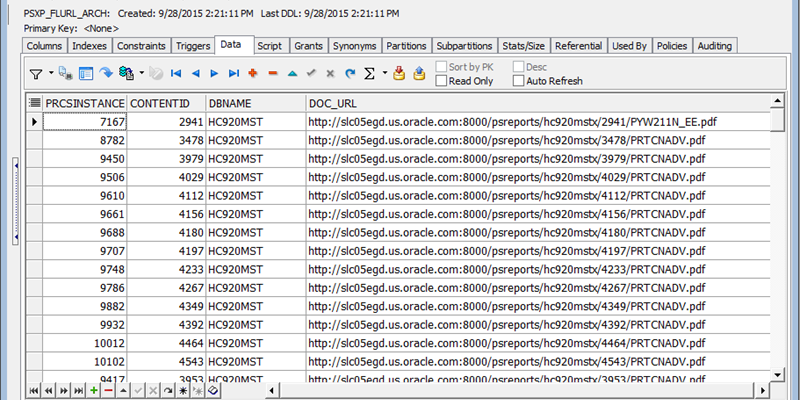Open the Referential tab

click(579, 46)
